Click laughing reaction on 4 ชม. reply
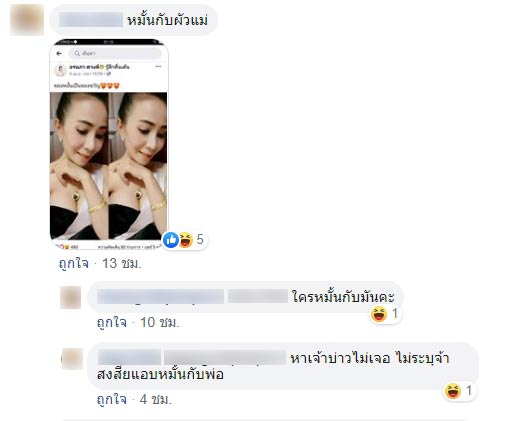The height and width of the screenshot is (421, 512). coord(453,391)
